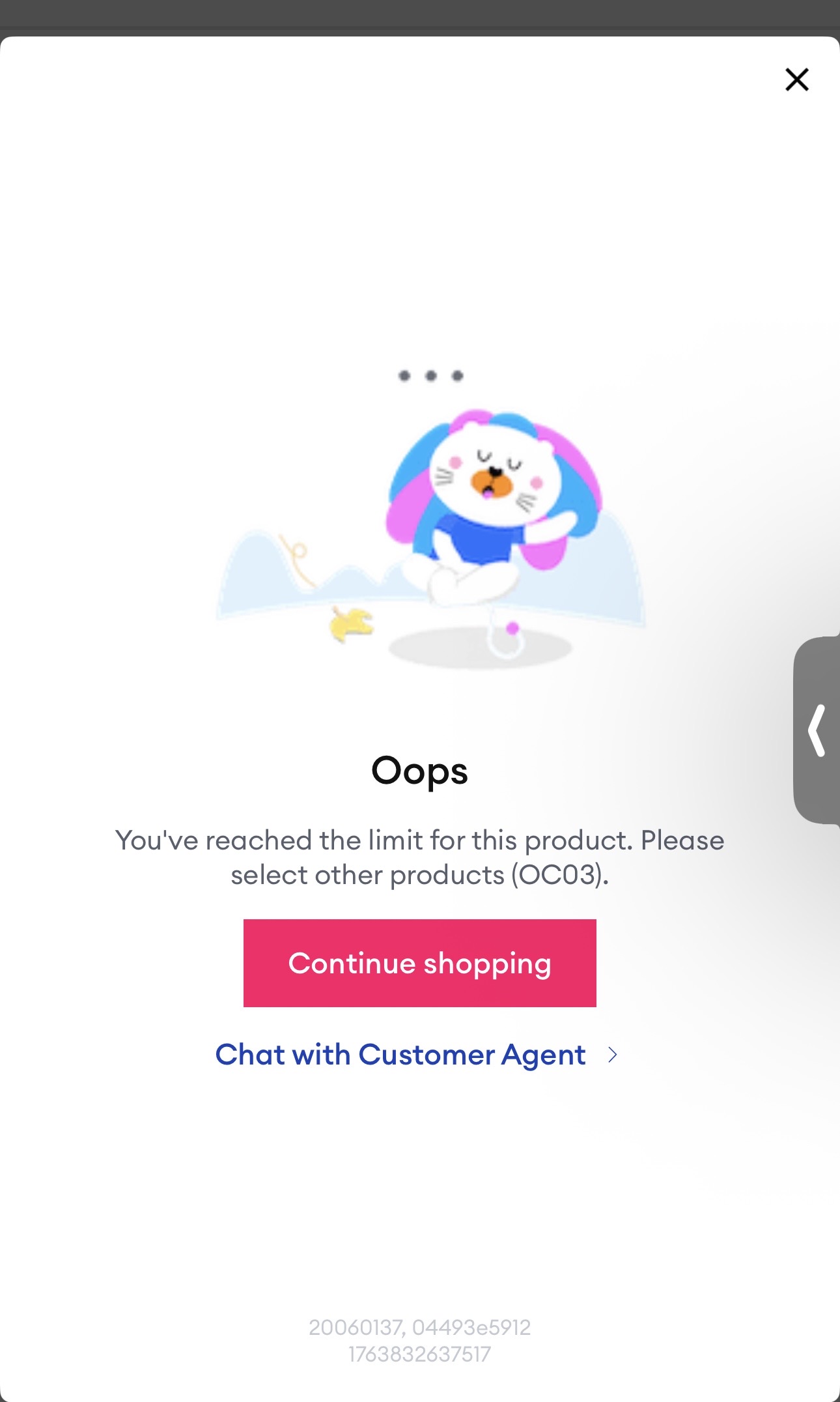
Task: Close the Oops dialog with X icon
Action: point(796,79)
